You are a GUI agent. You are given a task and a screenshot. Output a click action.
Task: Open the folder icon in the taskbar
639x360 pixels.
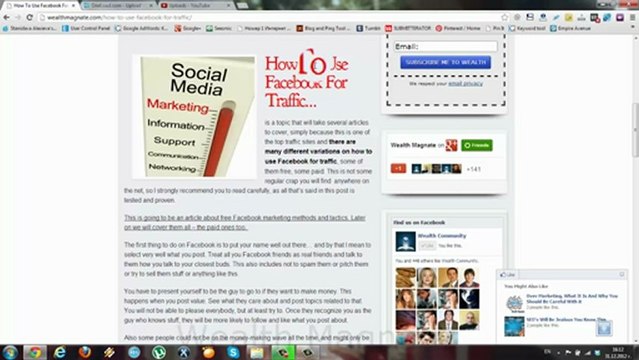tap(257, 352)
